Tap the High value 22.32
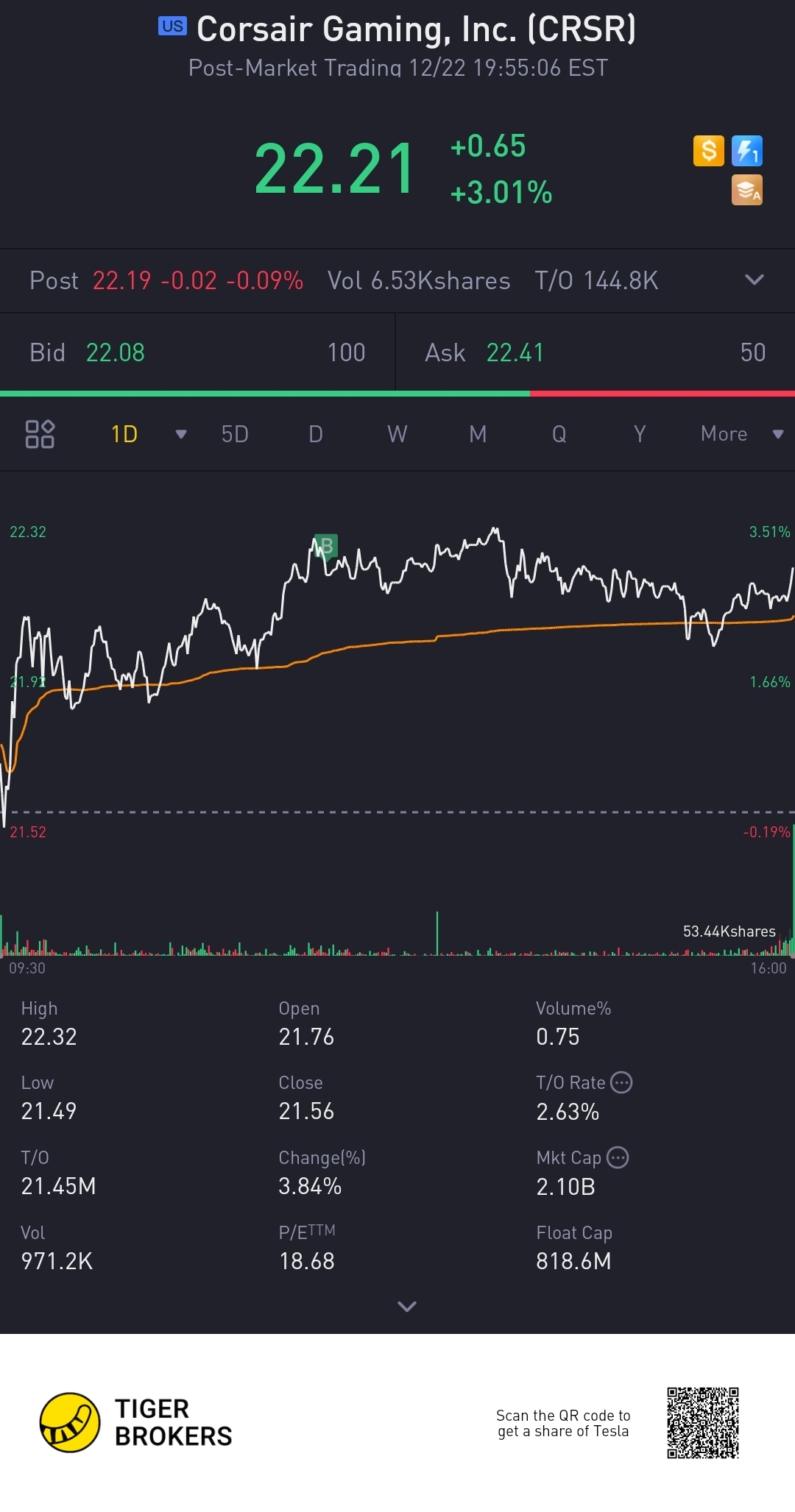 49,1037
